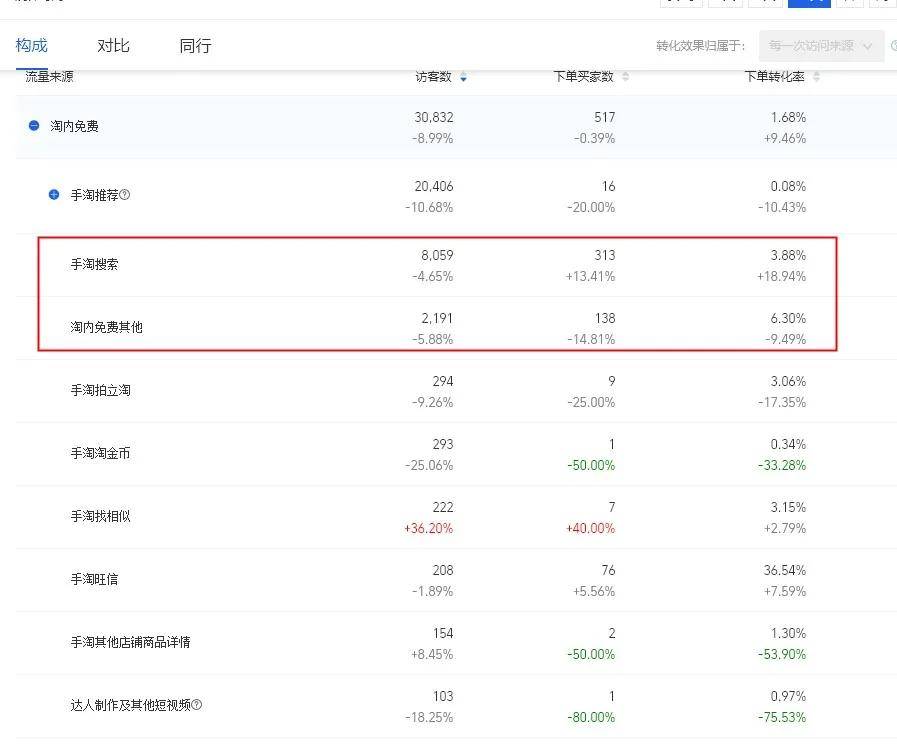Click the 手淘搜索 source name
The height and width of the screenshot is (747, 897).
pyautogui.click(x=94, y=264)
